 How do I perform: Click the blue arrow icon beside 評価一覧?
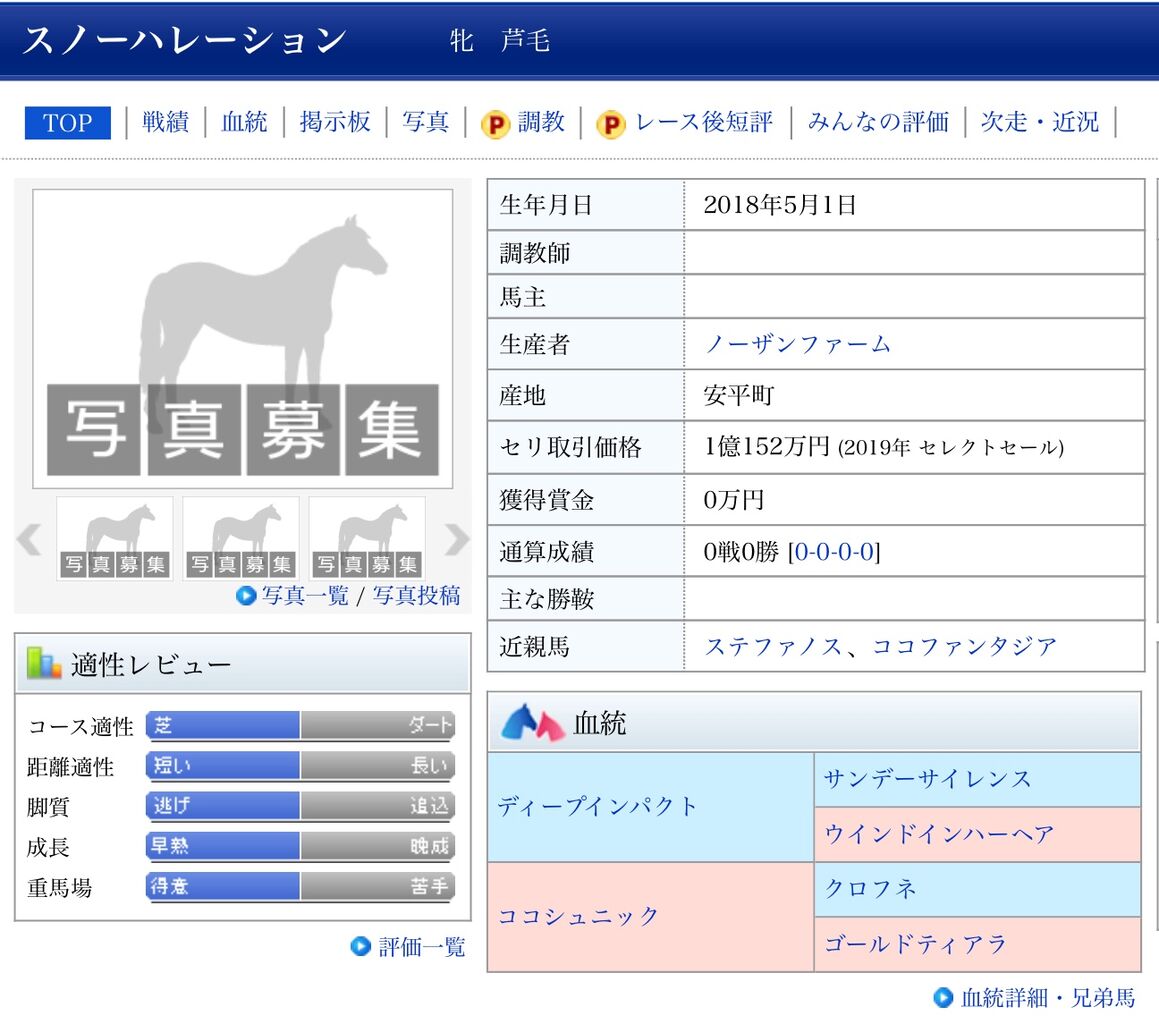coord(360,946)
